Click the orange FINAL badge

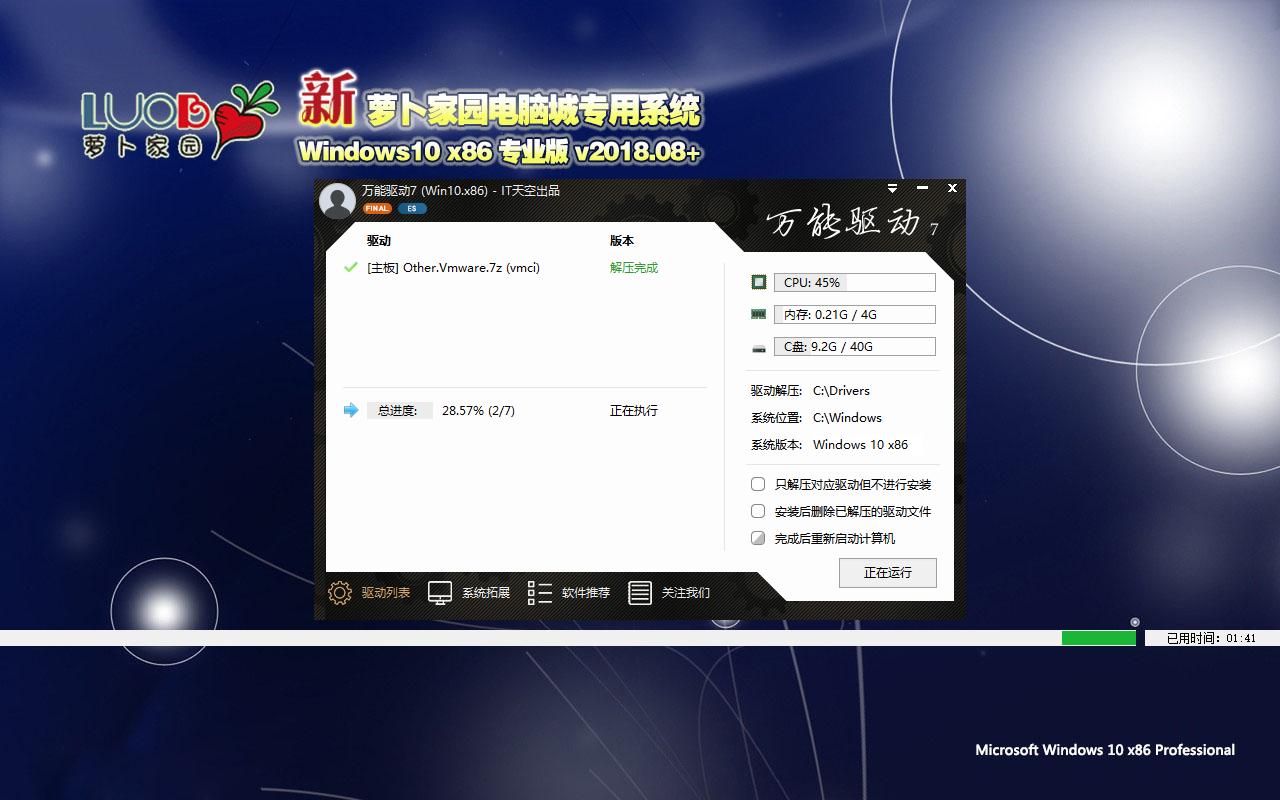pos(377,209)
